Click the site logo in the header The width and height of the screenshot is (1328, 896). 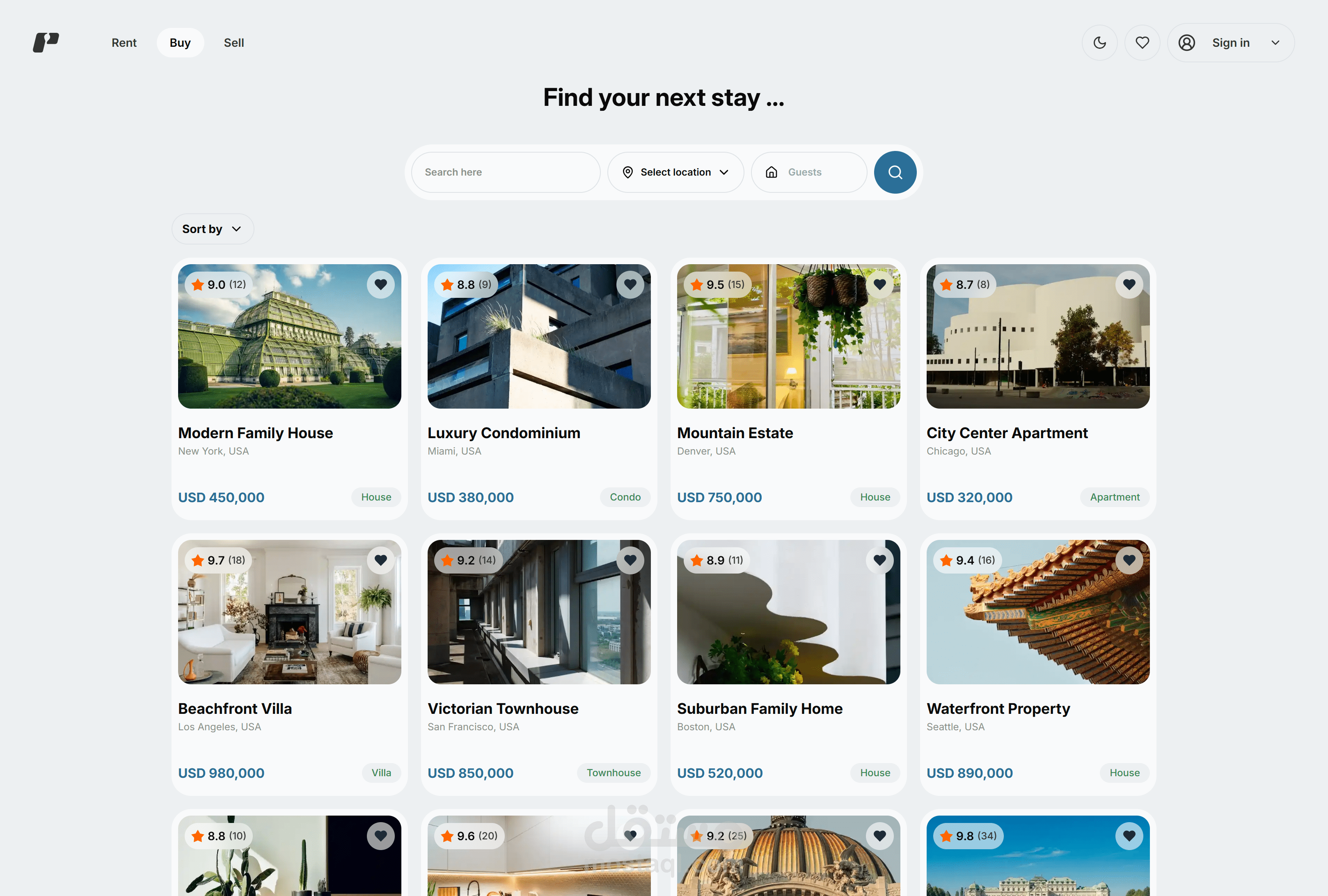[x=46, y=42]
